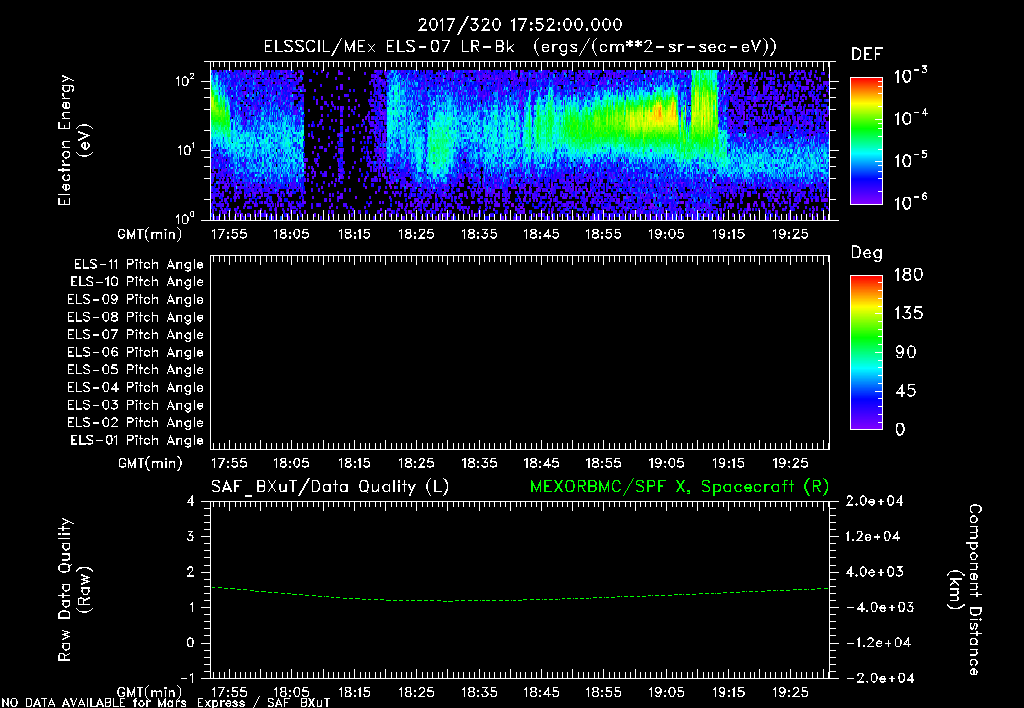This screenshot has width=1024, height=708.
Task: Click the spectrogram GMT(min) axis label
Action: pyautogui.click(x=150, y=234)
